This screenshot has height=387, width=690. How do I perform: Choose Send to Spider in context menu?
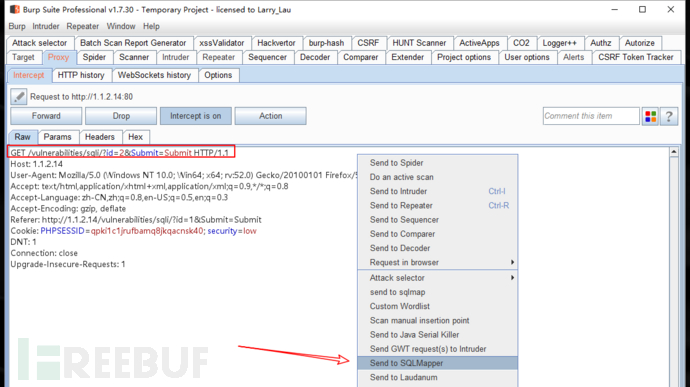(437, 163)
